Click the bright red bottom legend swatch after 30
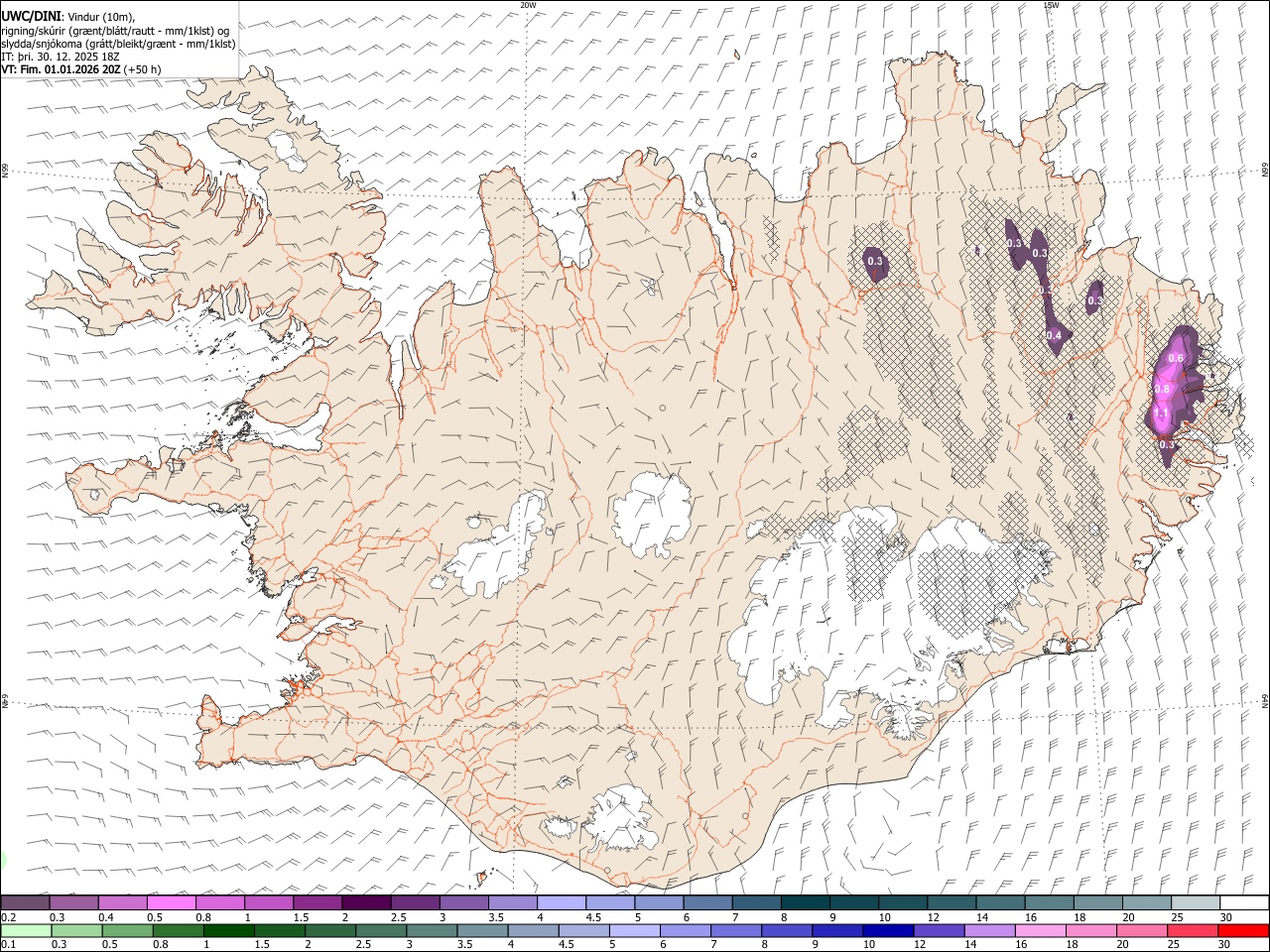This screenshot has width=1270, height=952. coord(1243,931)
